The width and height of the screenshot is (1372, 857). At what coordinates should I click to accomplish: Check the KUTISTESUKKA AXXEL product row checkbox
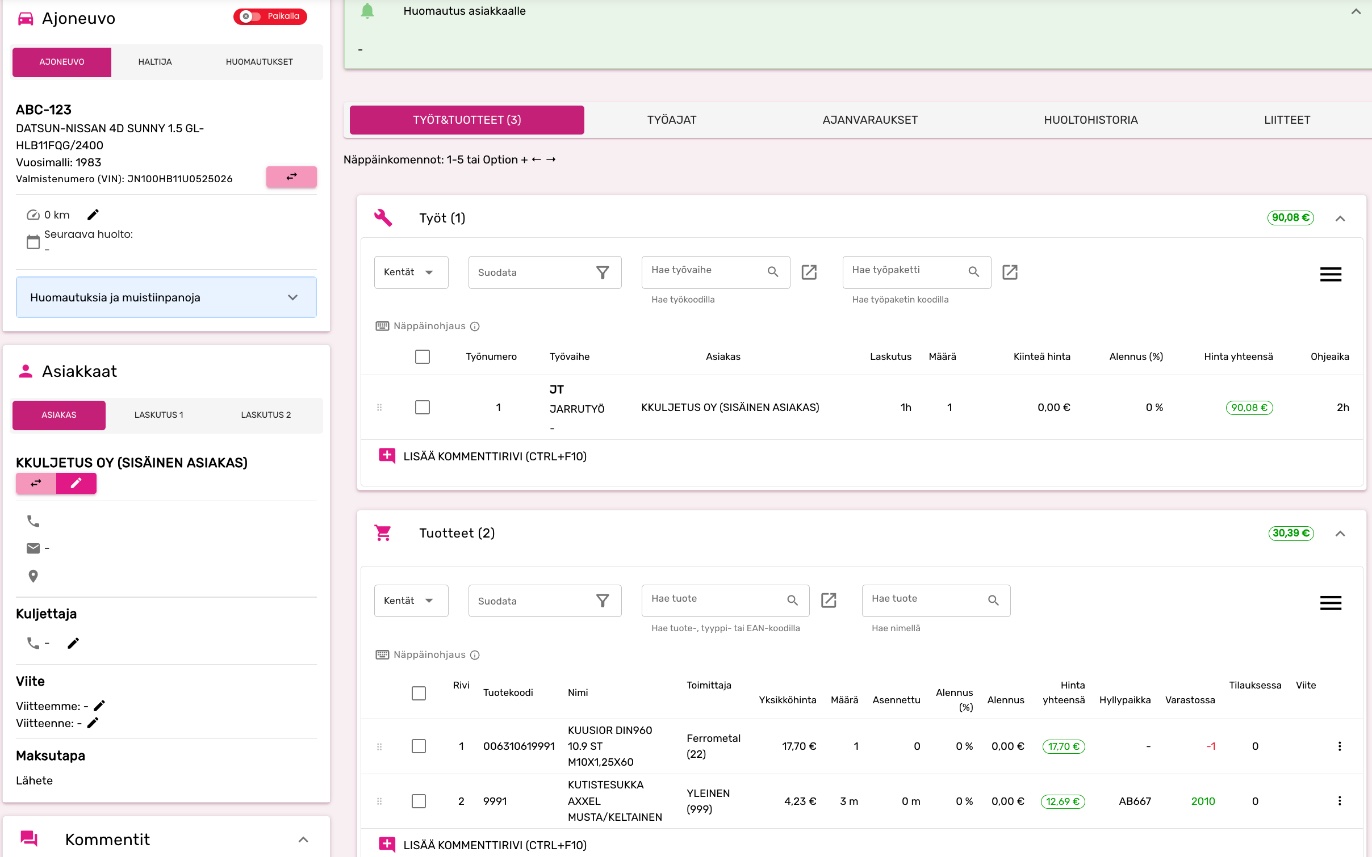pyautogui.click(x=419, y=801)
